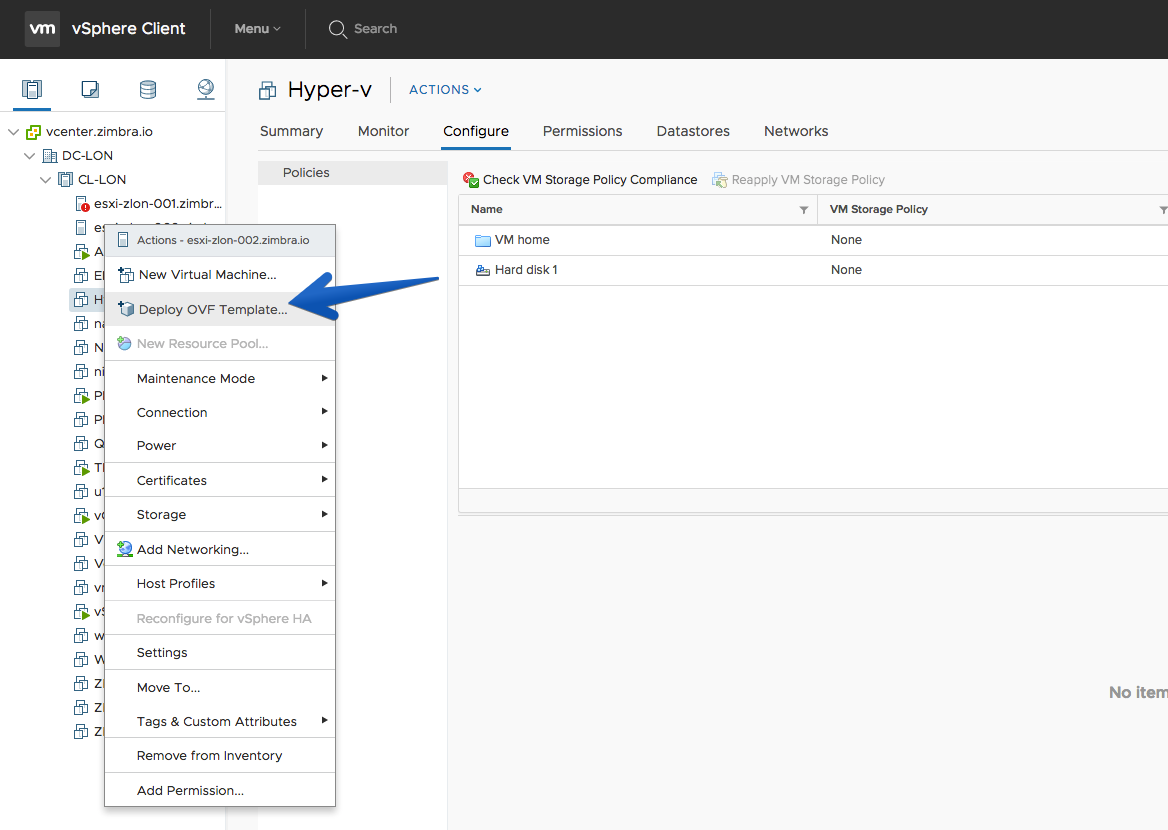
Task: Select the Hard disk 1 table row
Action: (x=813, y=270)
